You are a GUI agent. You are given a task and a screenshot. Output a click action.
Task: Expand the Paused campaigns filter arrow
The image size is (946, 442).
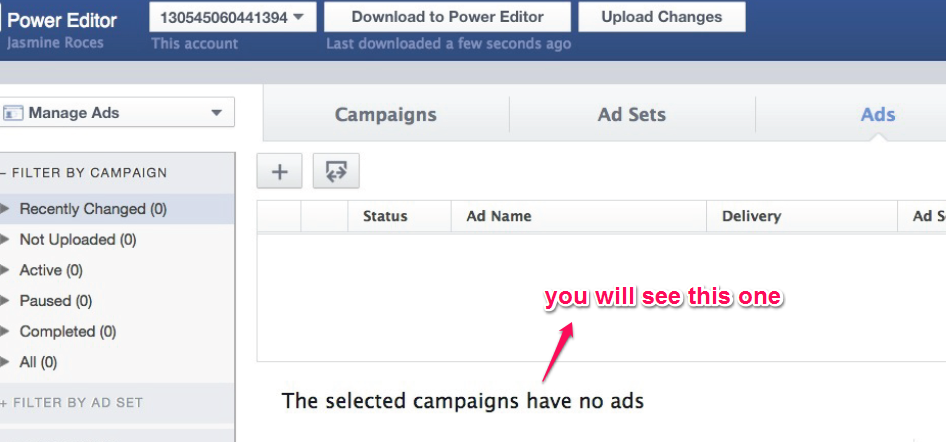pos(6,301)
